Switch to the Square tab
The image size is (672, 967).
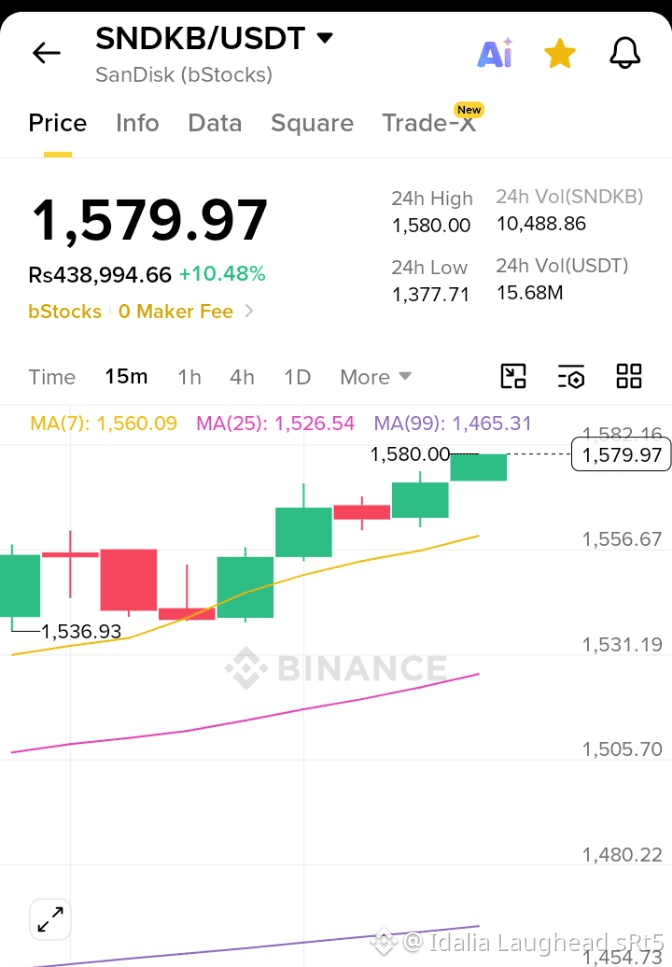(x=312, y=123)
